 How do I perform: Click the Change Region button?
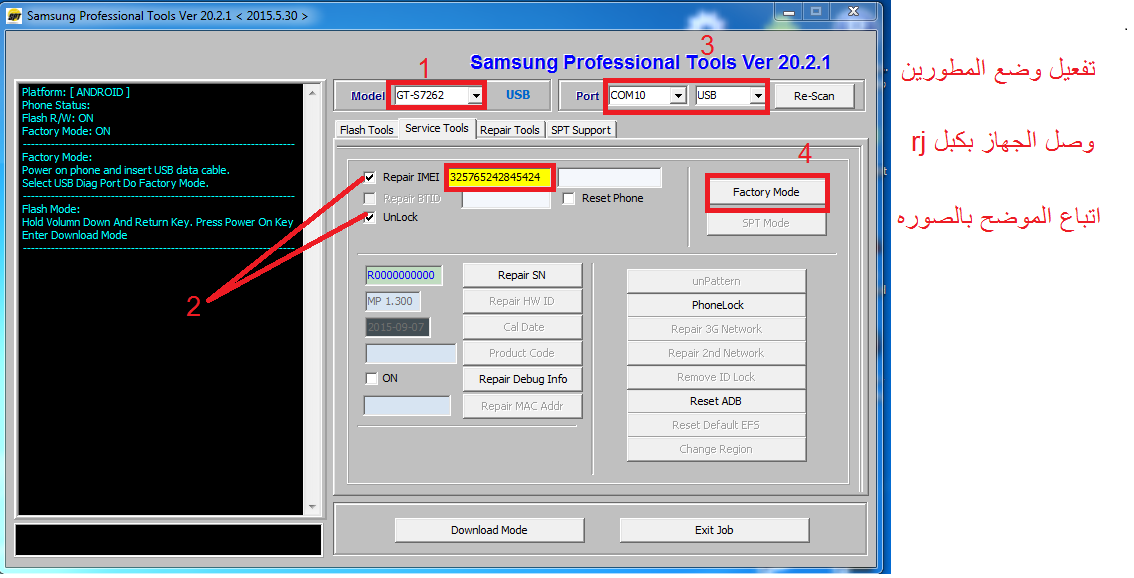717,449
